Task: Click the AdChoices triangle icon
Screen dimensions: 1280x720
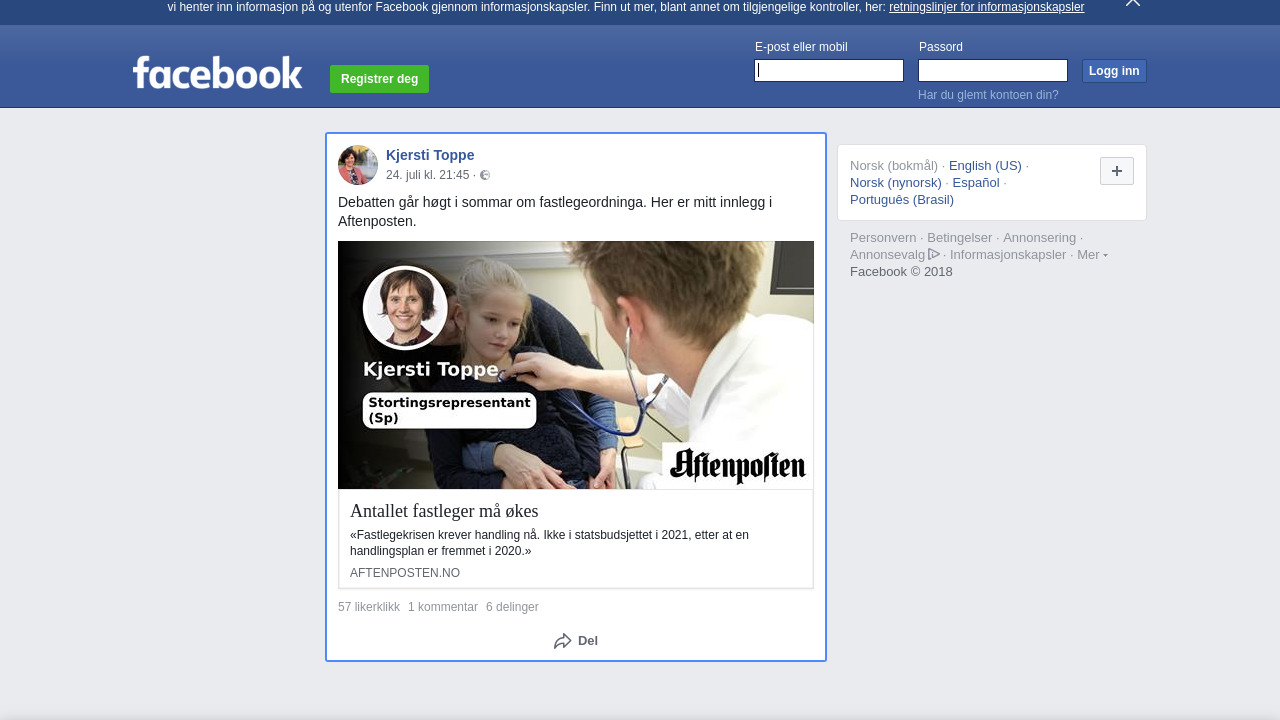Action: (934, 254)
